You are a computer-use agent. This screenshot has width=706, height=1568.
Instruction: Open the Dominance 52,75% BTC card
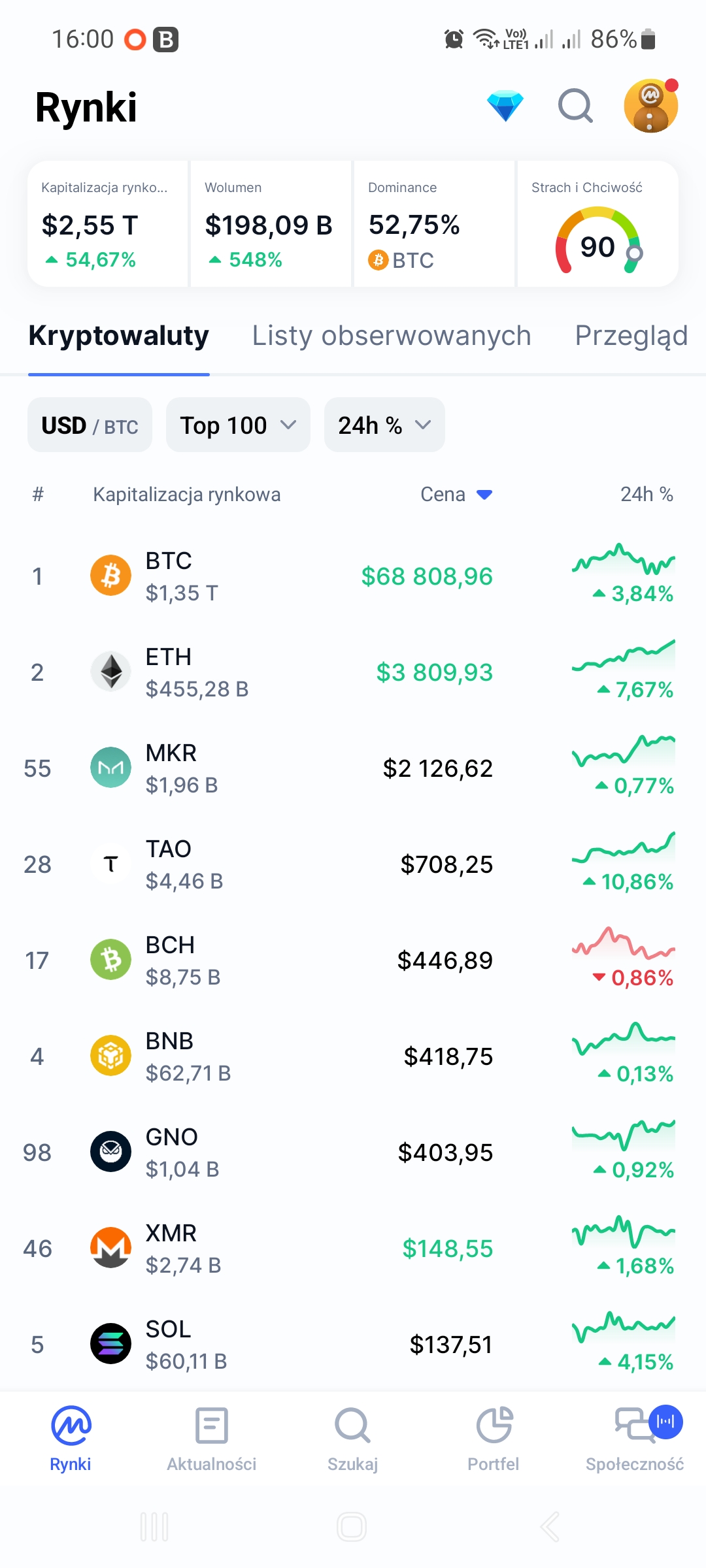tap(434, 224)
